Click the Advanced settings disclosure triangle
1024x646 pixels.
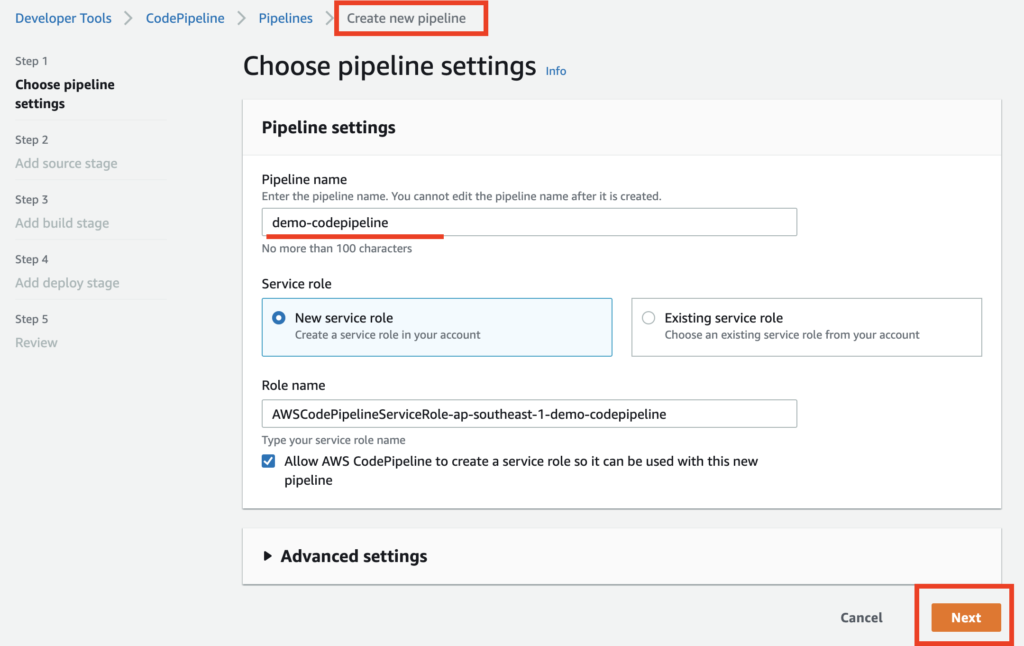pyautogui.click(x=268, y=556)
